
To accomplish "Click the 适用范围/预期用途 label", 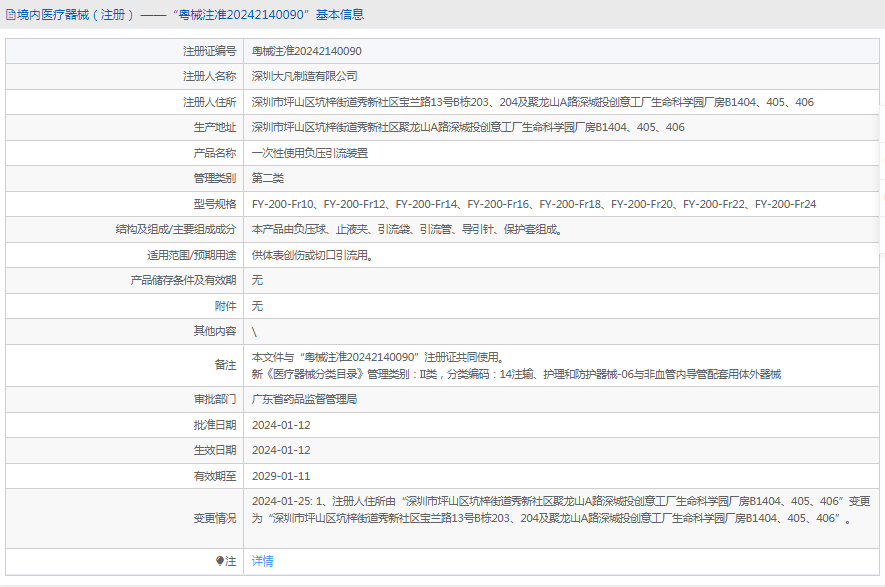I will 192,255.
